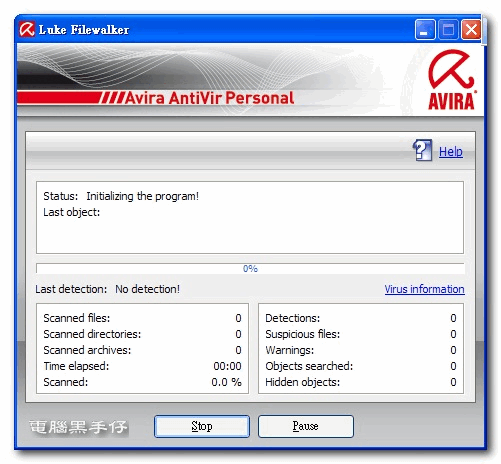501x464 pixels.
Task: Click the maximize window button
Action: tap(448, 30)
